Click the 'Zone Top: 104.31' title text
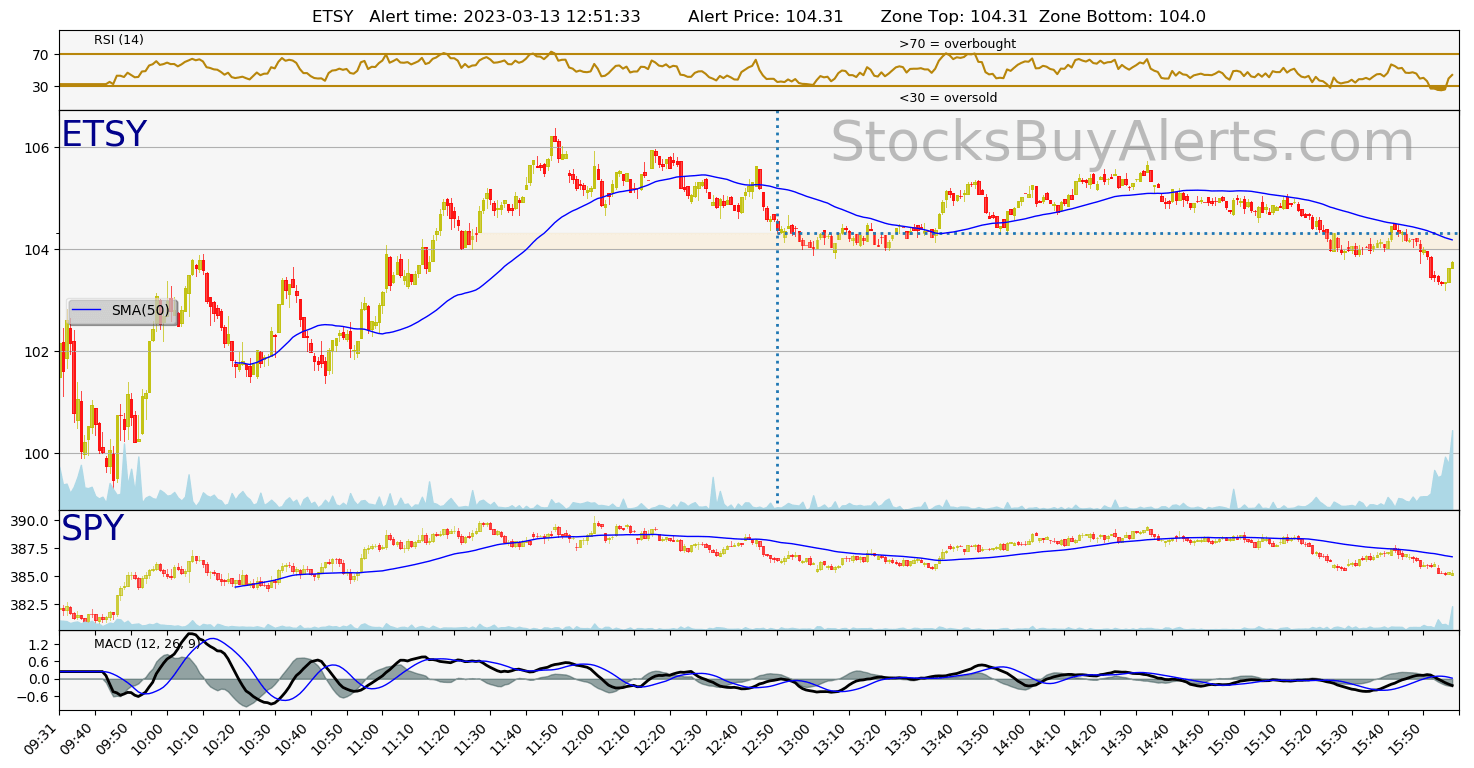The image size is (1474, 768). pyautogui.click(x=955, y=17)
